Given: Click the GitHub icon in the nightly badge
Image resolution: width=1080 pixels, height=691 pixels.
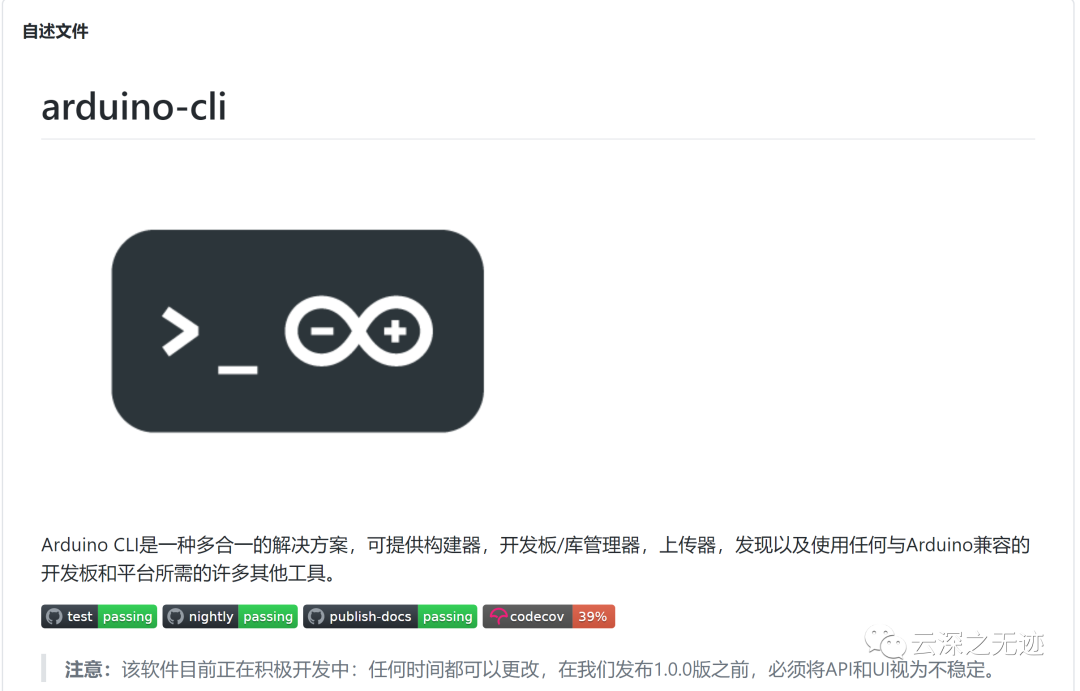Looking at the screenshot, I should (176, 617).
